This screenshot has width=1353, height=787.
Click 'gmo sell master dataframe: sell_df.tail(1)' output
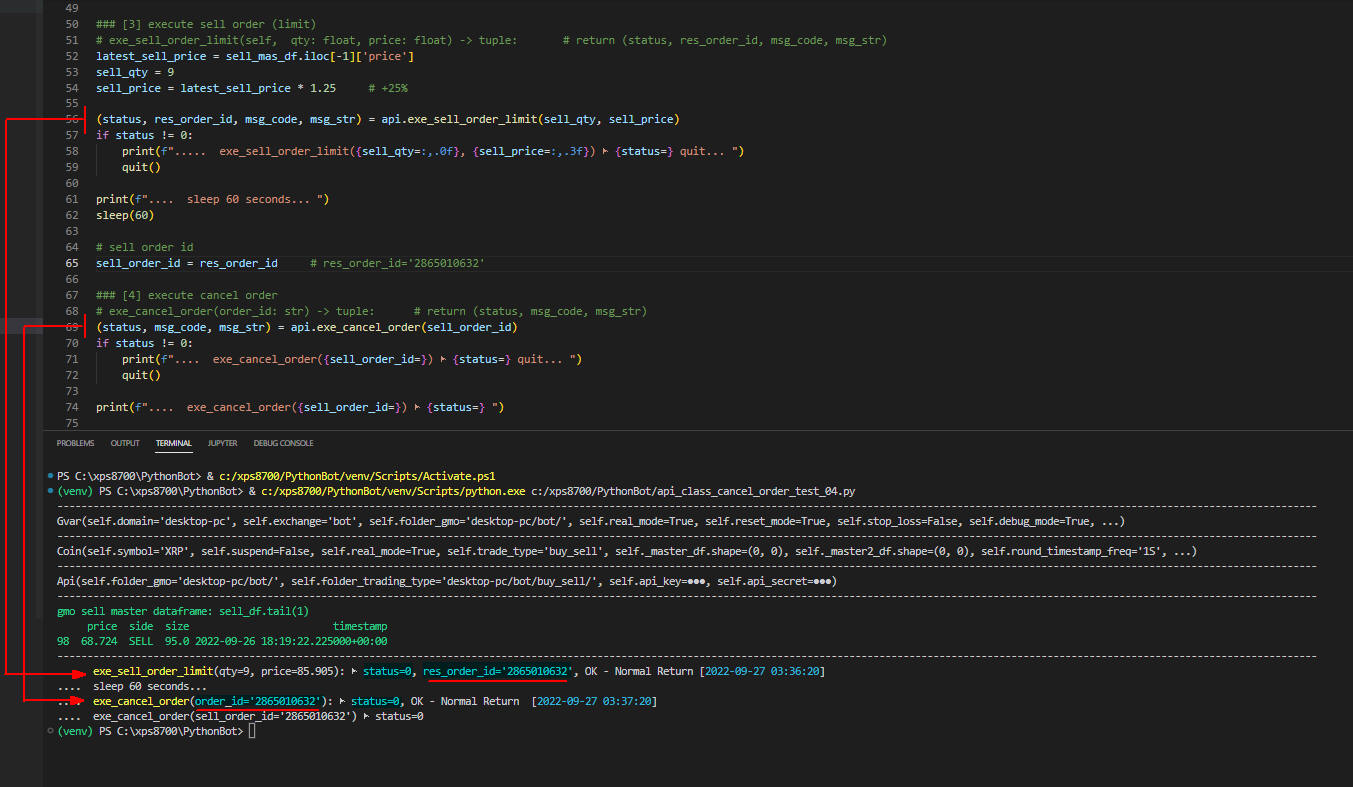183,611
